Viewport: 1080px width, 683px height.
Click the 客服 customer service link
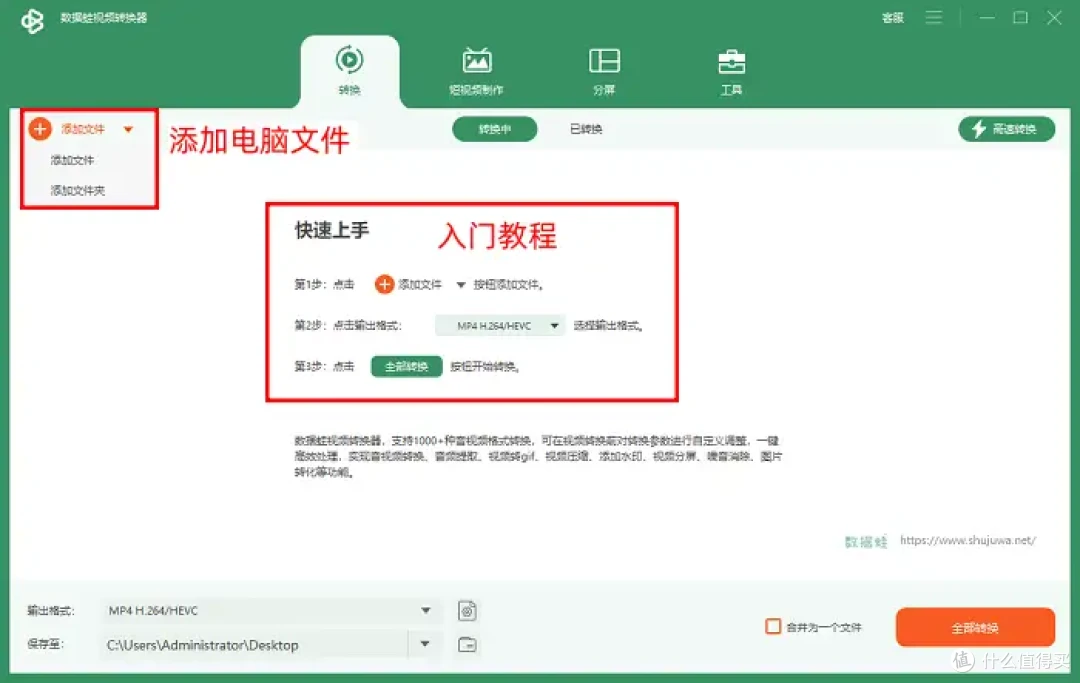893,18
